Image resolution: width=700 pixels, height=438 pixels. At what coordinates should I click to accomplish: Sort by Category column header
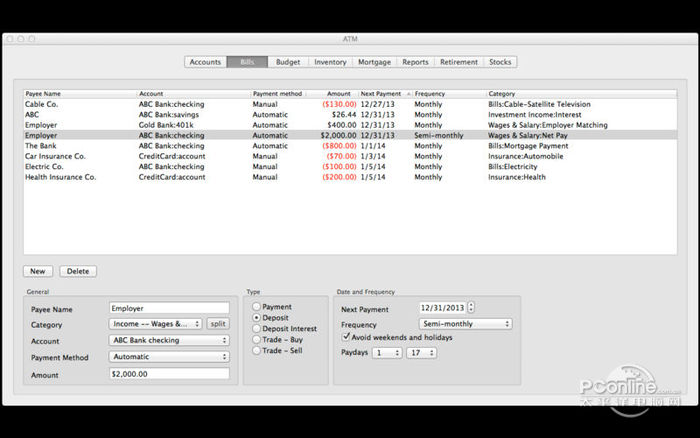point(582,94)
